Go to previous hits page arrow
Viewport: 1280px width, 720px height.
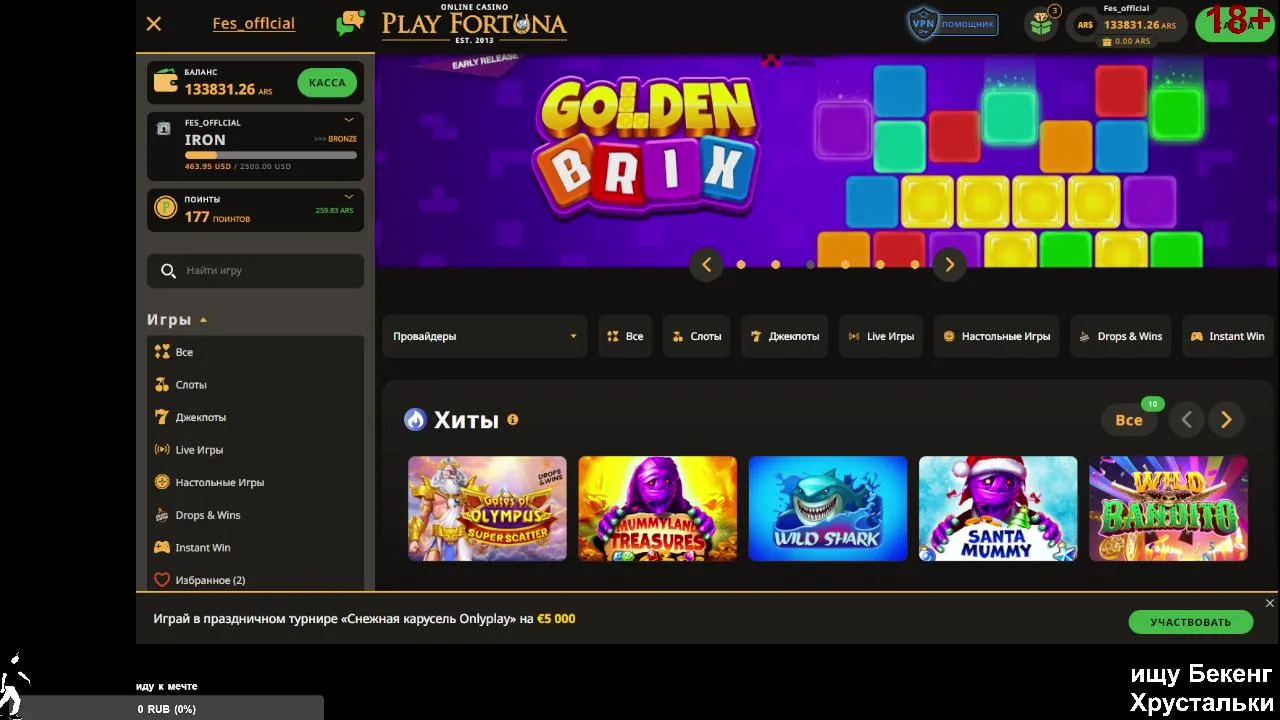click(x=1187, y=420)
